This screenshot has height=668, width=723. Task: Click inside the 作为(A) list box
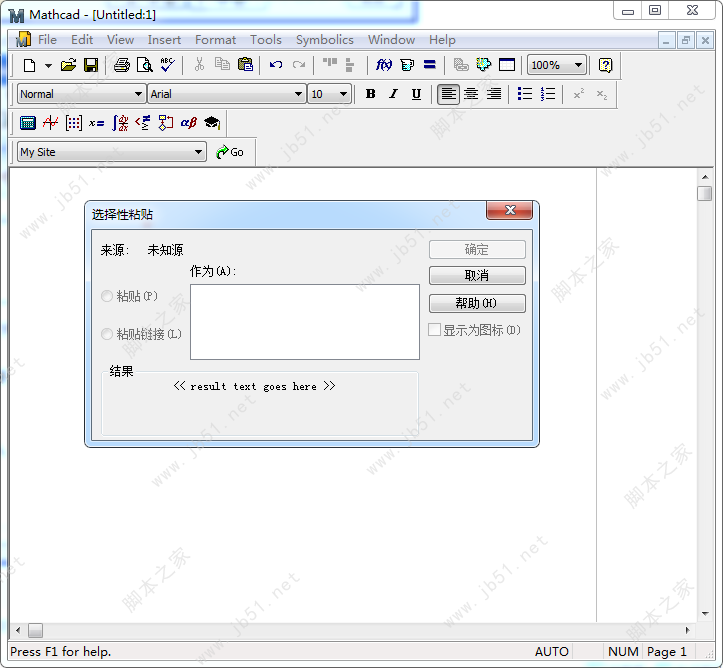point(304,321)
